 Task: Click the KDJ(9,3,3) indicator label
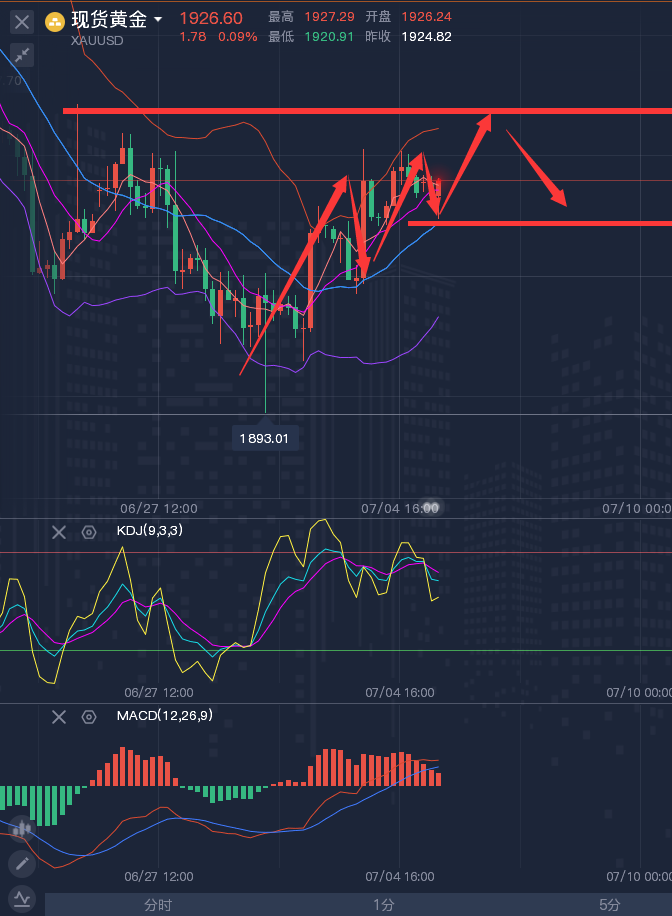[x=150, y=530]
